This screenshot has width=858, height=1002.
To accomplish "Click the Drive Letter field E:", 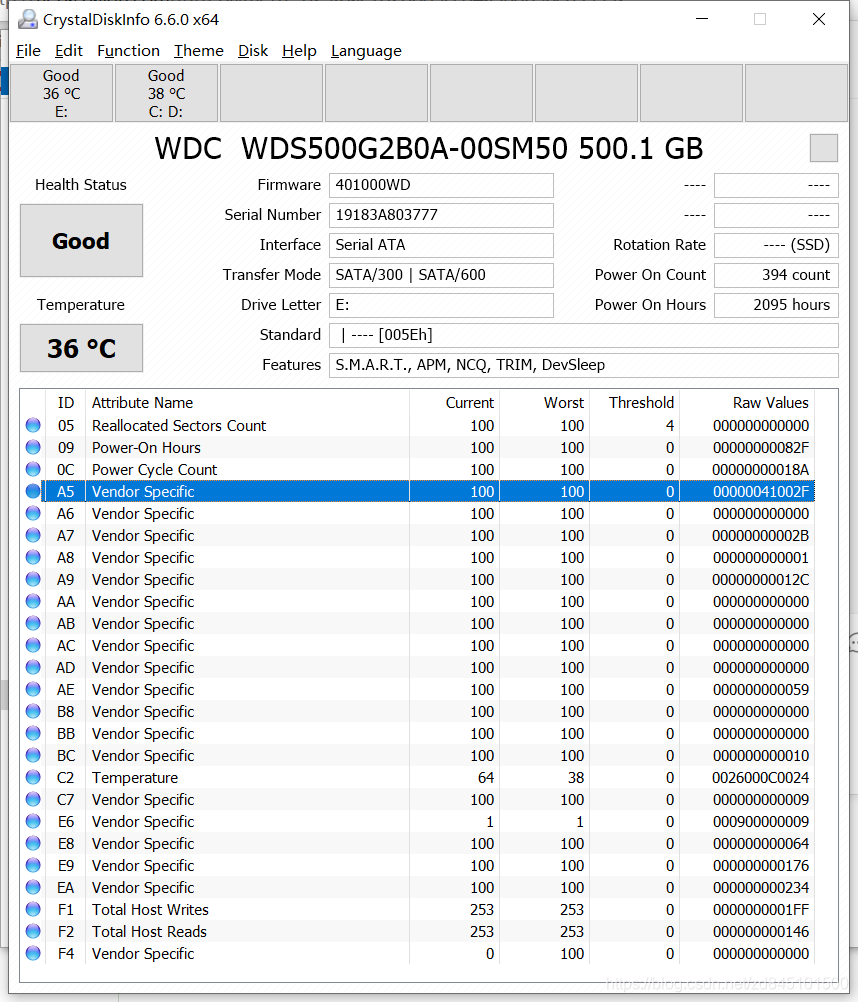I will pos(441,305).
